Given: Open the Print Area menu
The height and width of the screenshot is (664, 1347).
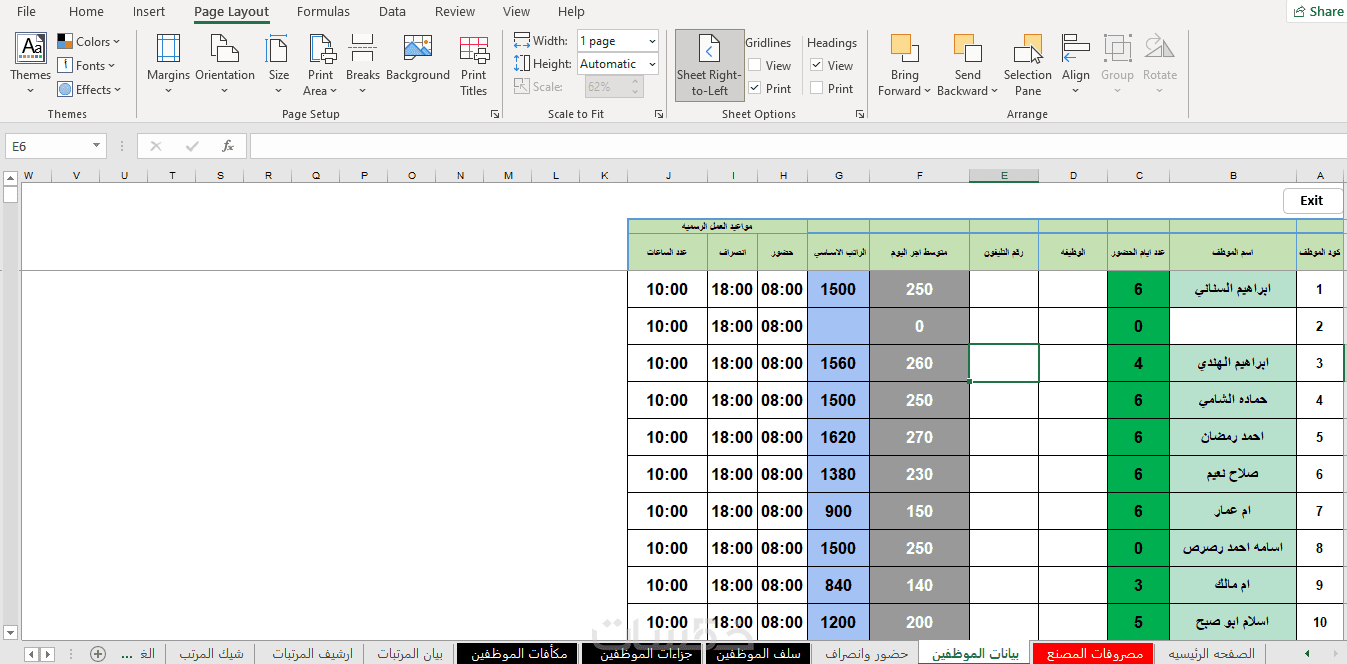Looking at the screenshot, I should (321, 64).
